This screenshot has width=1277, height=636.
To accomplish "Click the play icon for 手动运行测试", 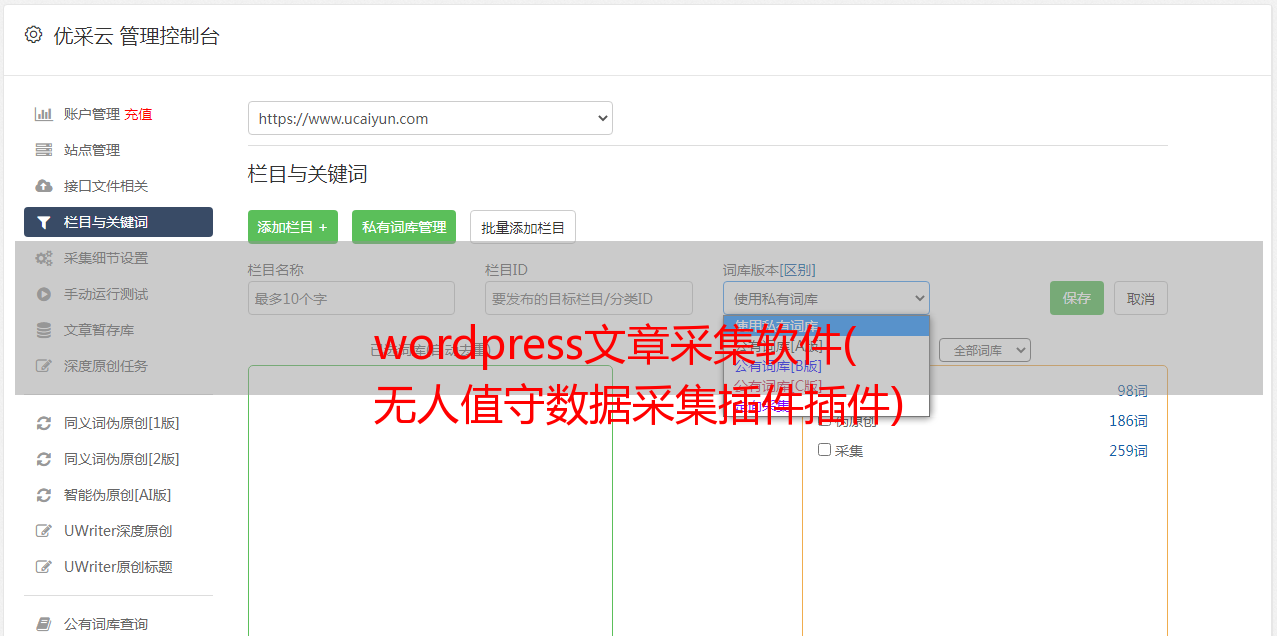I will point(44,294).
